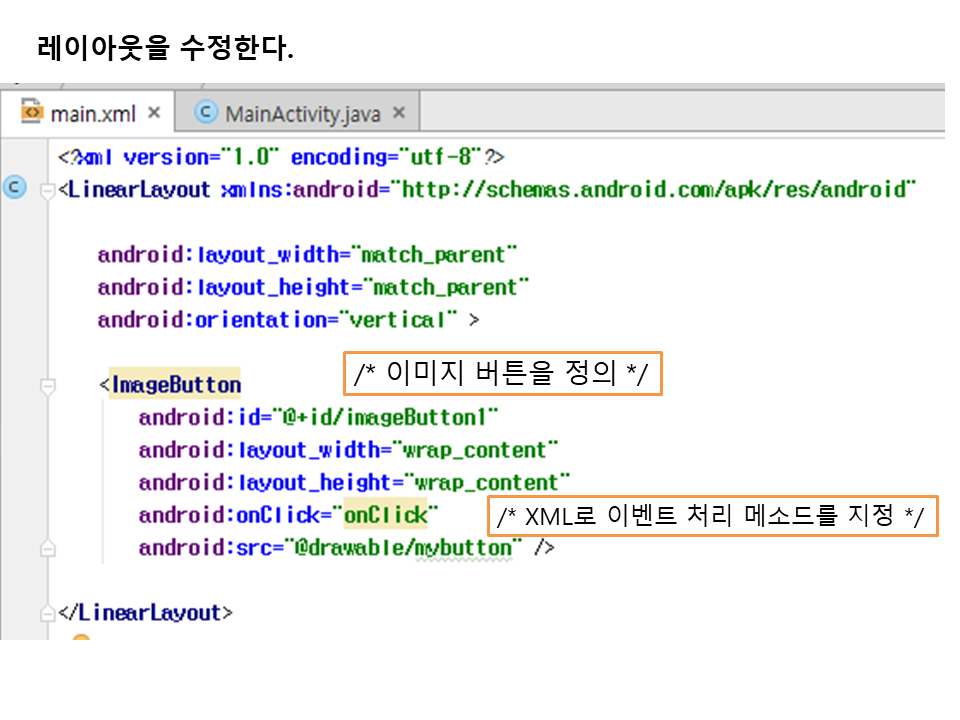Click the XML file icon on main.xml tab
Viewport: 960px width, 720px height.
click(x=32, y=112)
